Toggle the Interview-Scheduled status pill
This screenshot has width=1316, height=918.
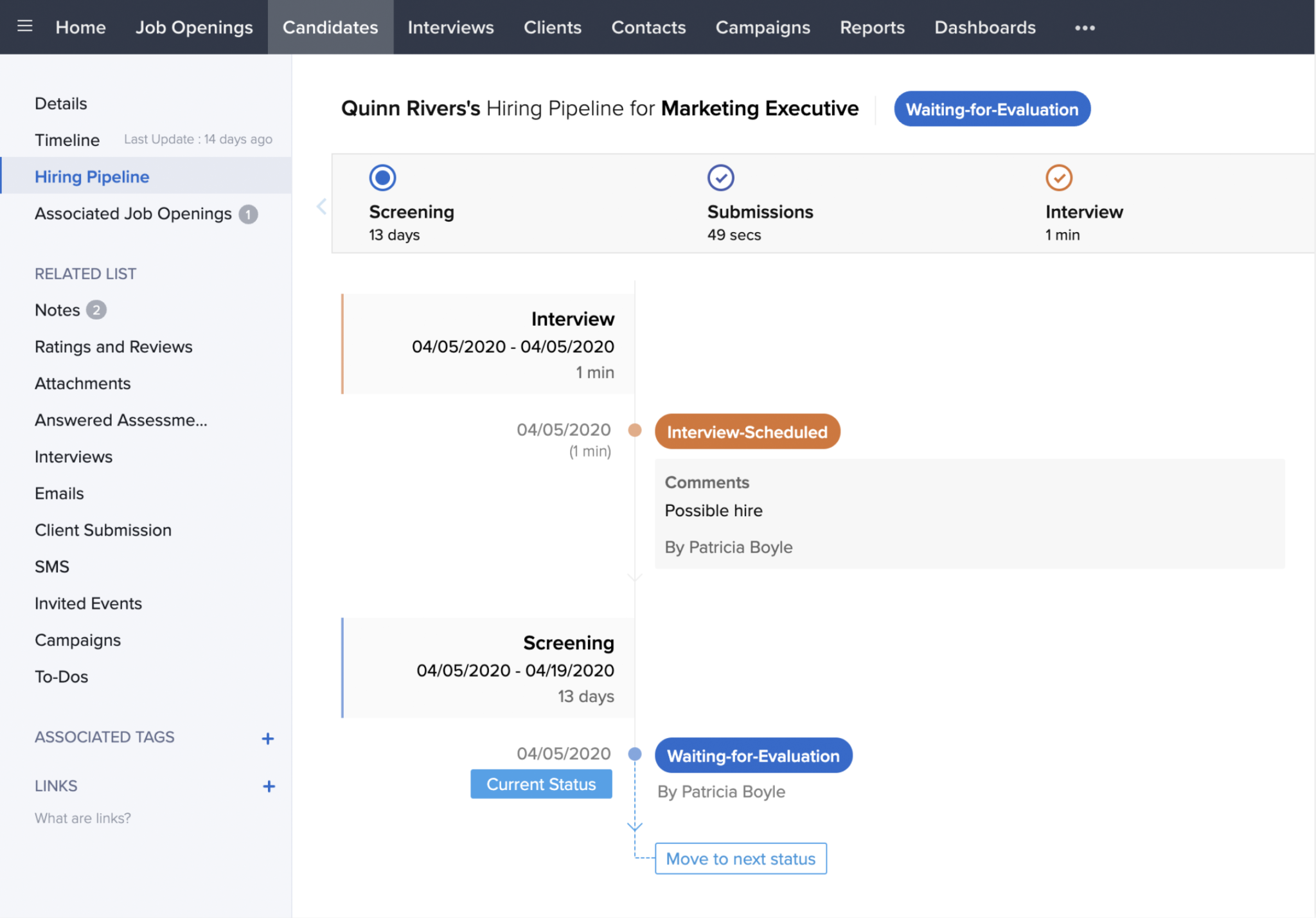[x=746, y=431]
